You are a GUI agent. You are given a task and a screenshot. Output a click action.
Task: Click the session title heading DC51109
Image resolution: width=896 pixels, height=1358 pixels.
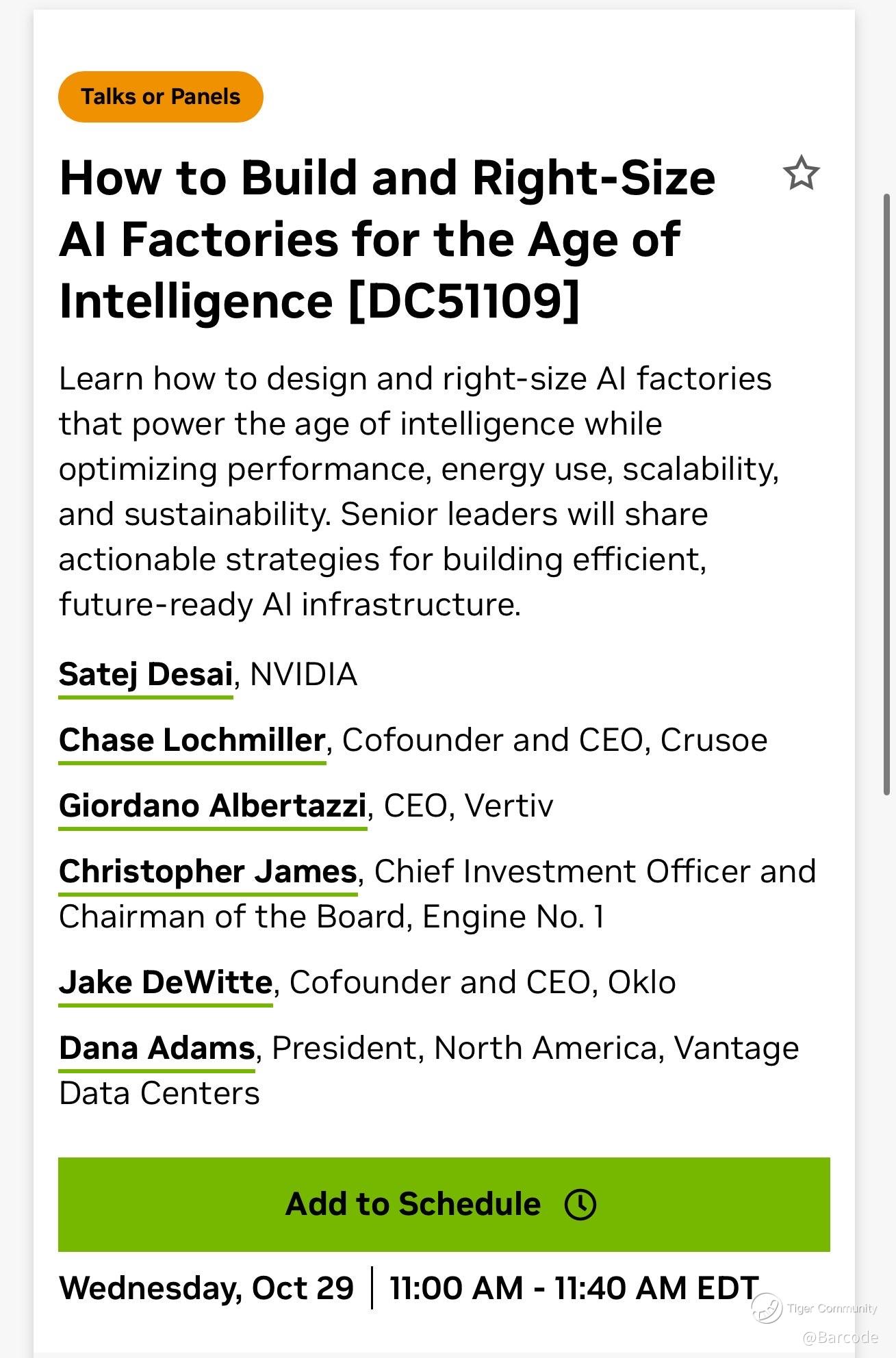click(387, 239)
